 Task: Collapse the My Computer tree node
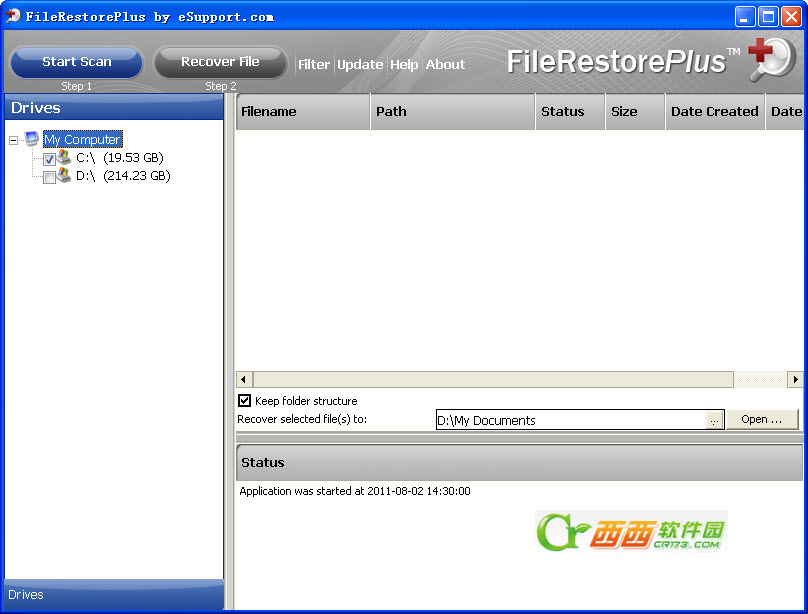coord(14,140)
